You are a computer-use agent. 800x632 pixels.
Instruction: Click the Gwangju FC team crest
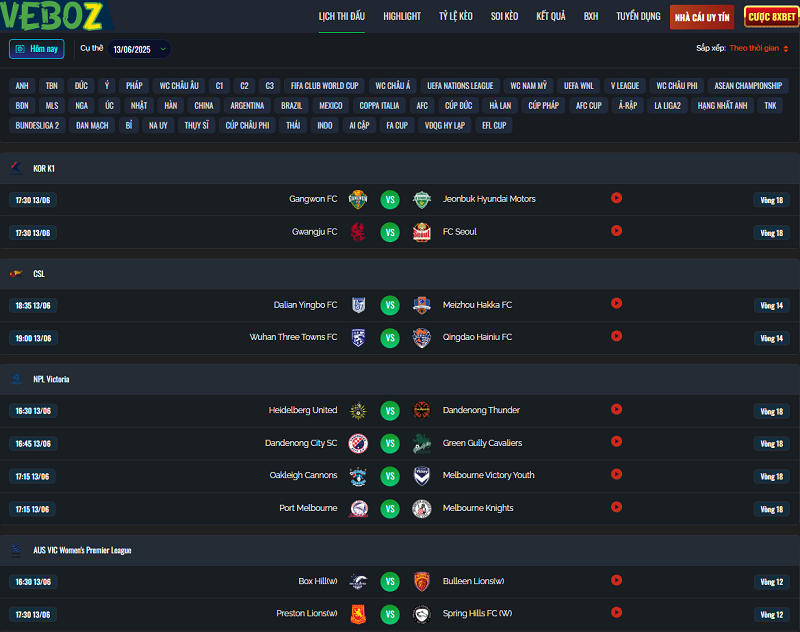(358, 232)
